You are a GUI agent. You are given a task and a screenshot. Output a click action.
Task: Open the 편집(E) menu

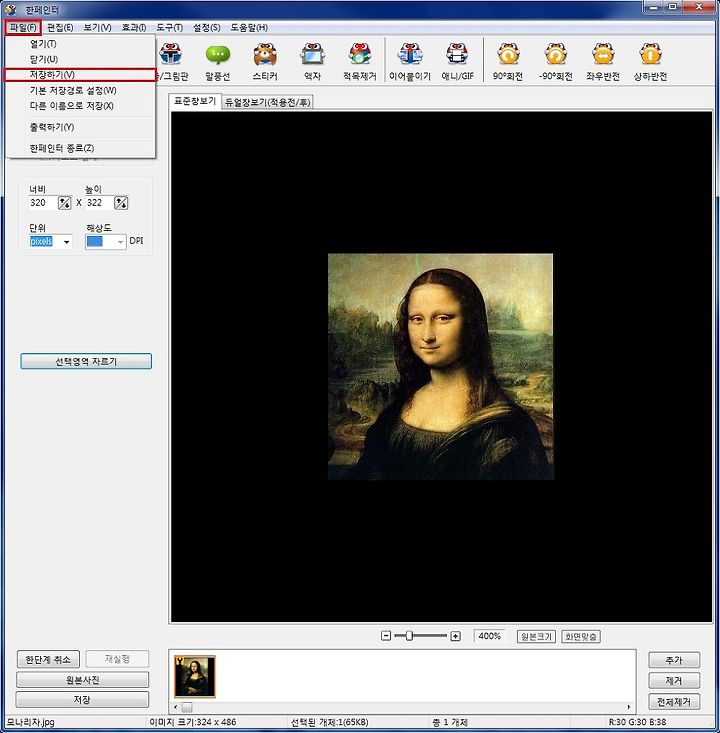click(60, 28)
